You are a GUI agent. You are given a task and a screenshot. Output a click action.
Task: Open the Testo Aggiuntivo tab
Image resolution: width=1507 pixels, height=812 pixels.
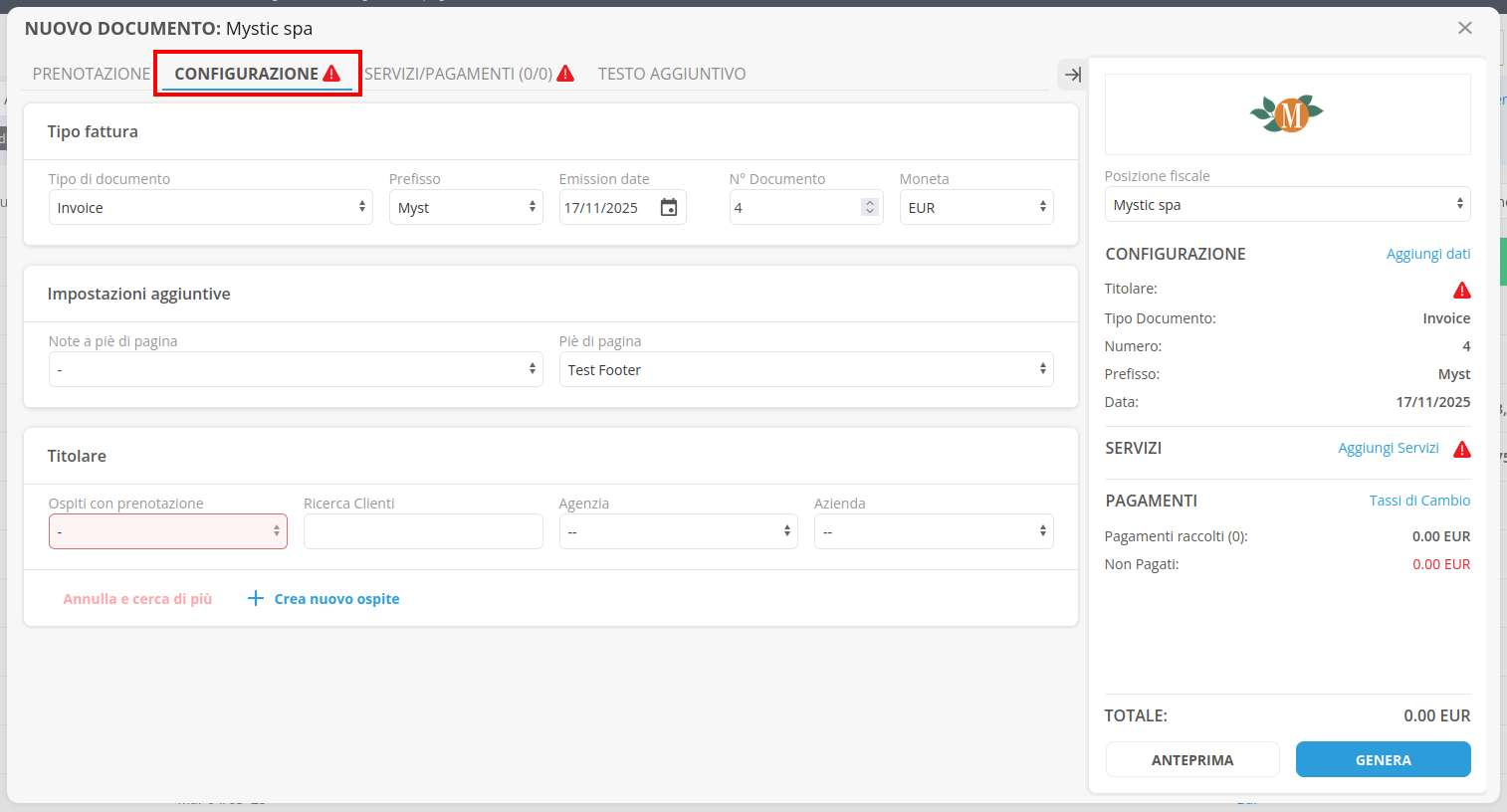coord(671,74)
